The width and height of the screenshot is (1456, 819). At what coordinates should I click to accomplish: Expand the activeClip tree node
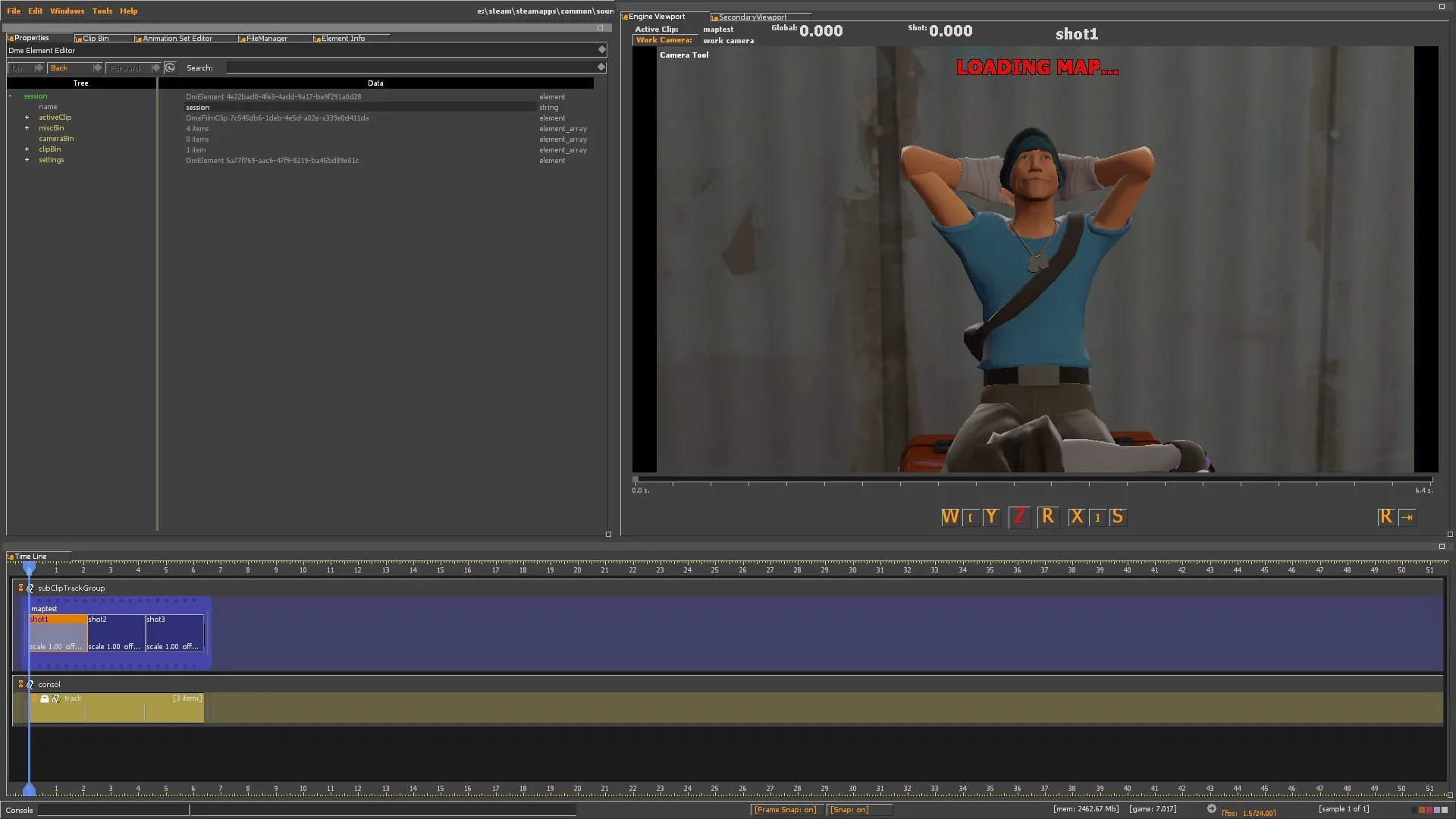pos(27,118)
